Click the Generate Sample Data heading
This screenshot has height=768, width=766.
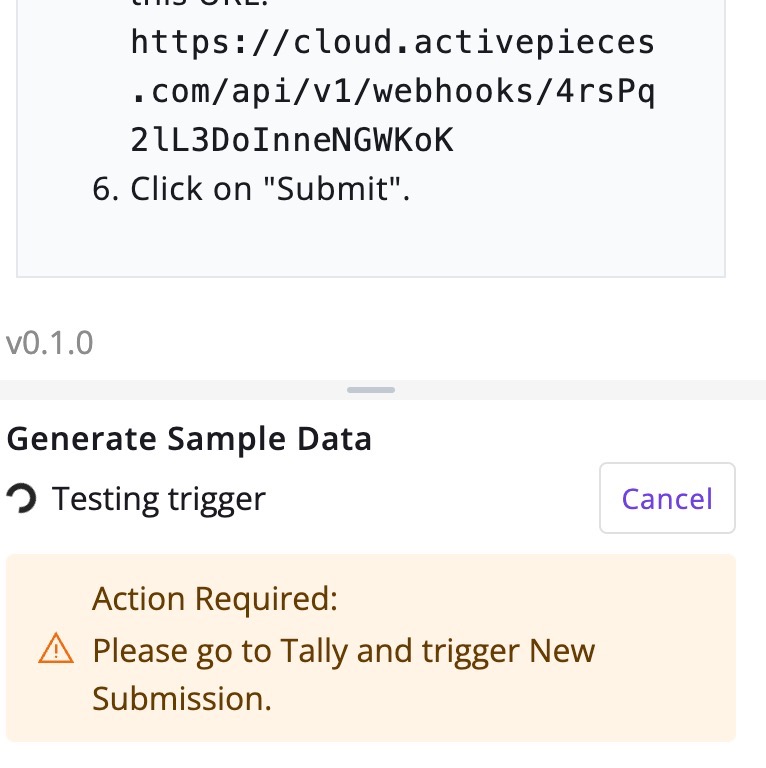click(189, 439)
